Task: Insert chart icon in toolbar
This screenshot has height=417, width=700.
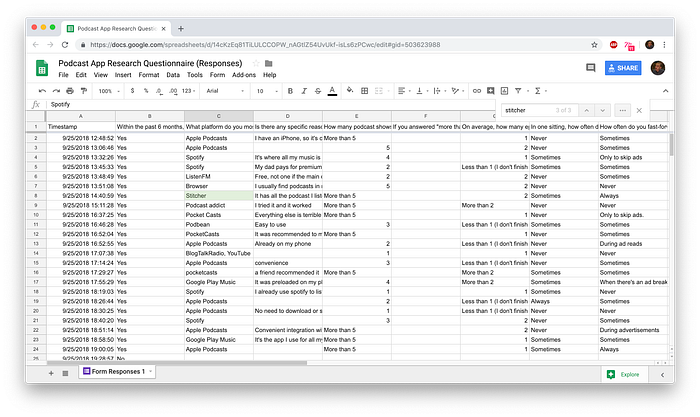Action: click(x=504, y=91)
